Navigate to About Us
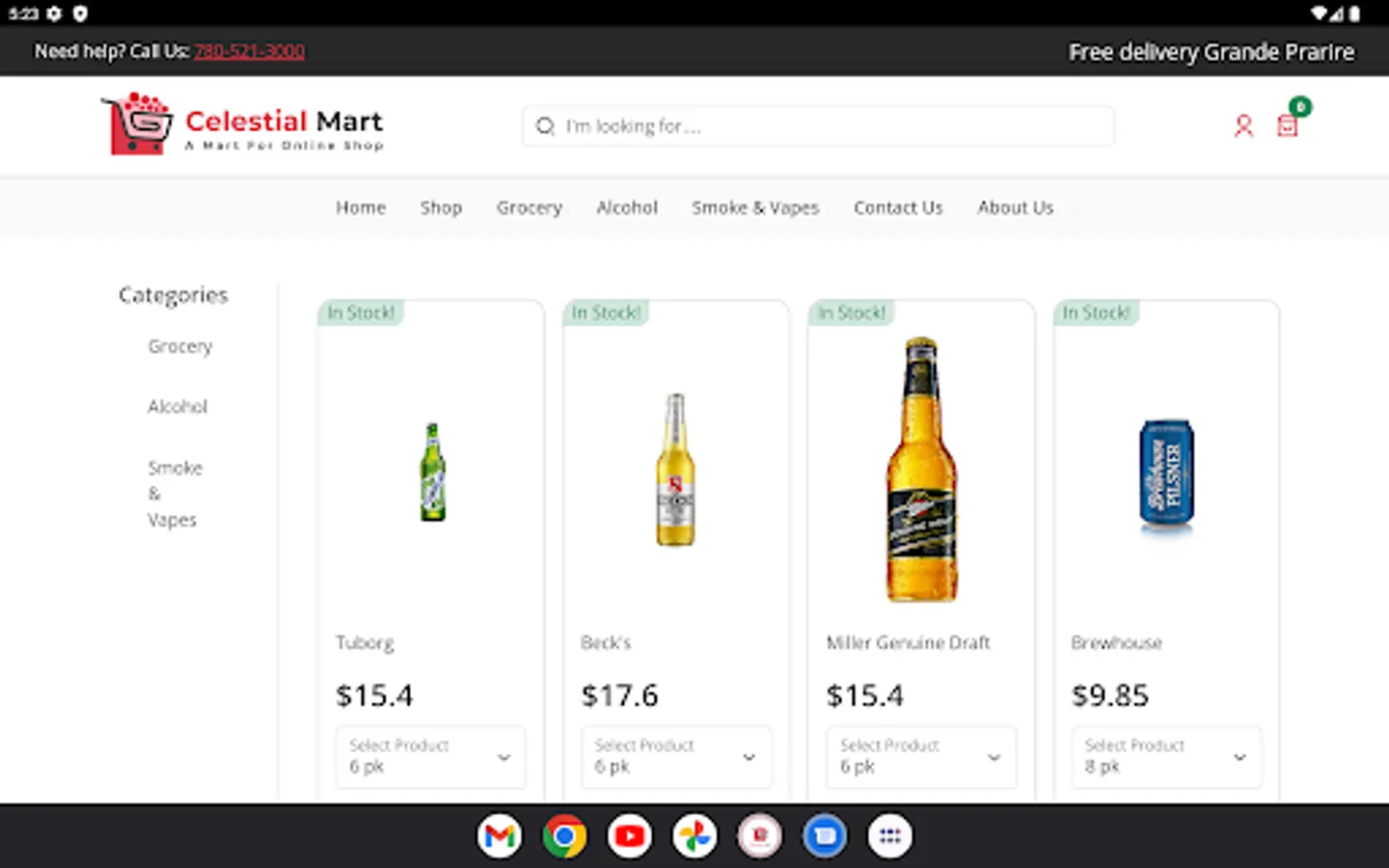 point(1015,207)
